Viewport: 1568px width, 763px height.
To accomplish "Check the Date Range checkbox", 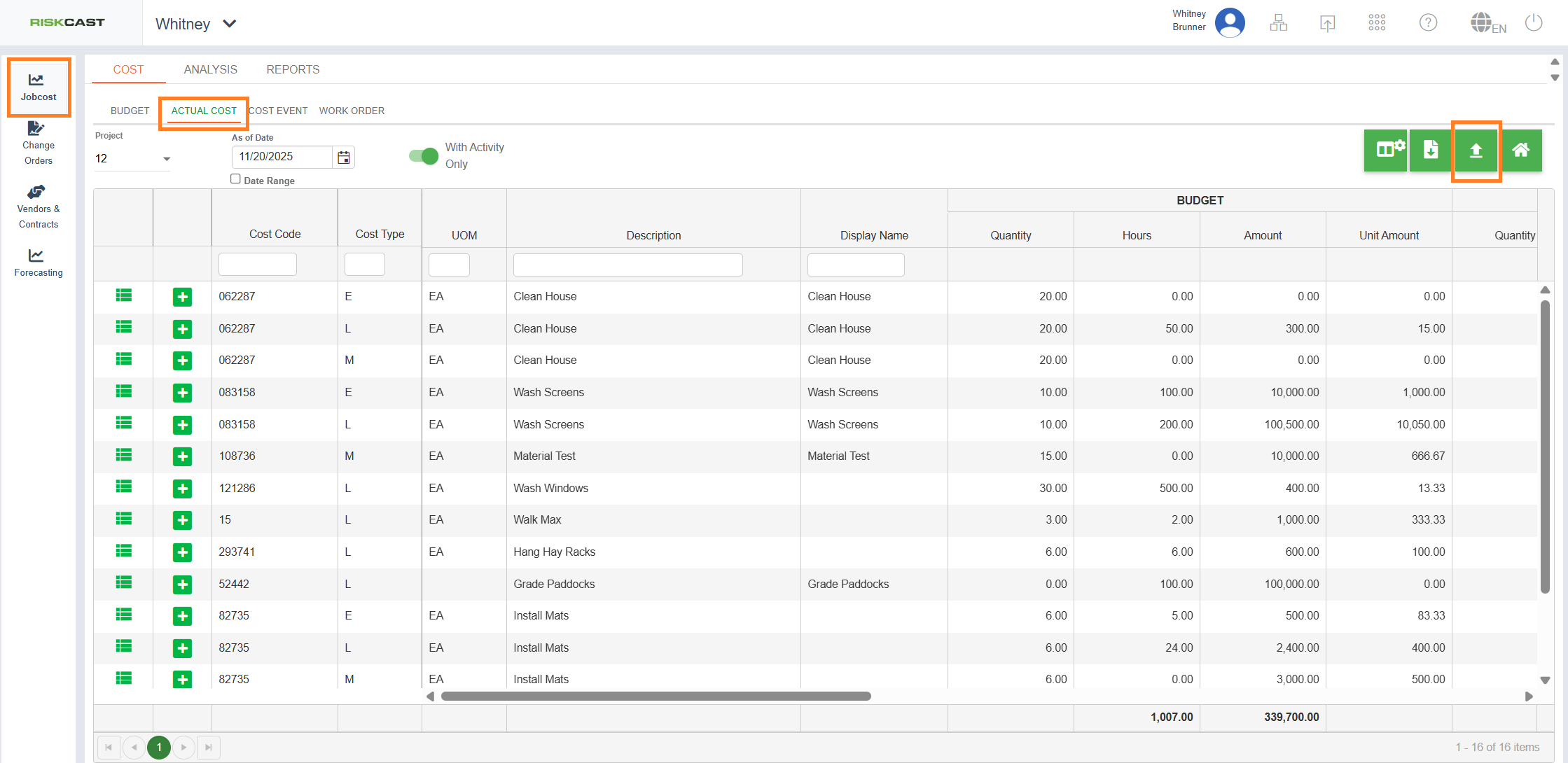I will [x=235, y=179].
